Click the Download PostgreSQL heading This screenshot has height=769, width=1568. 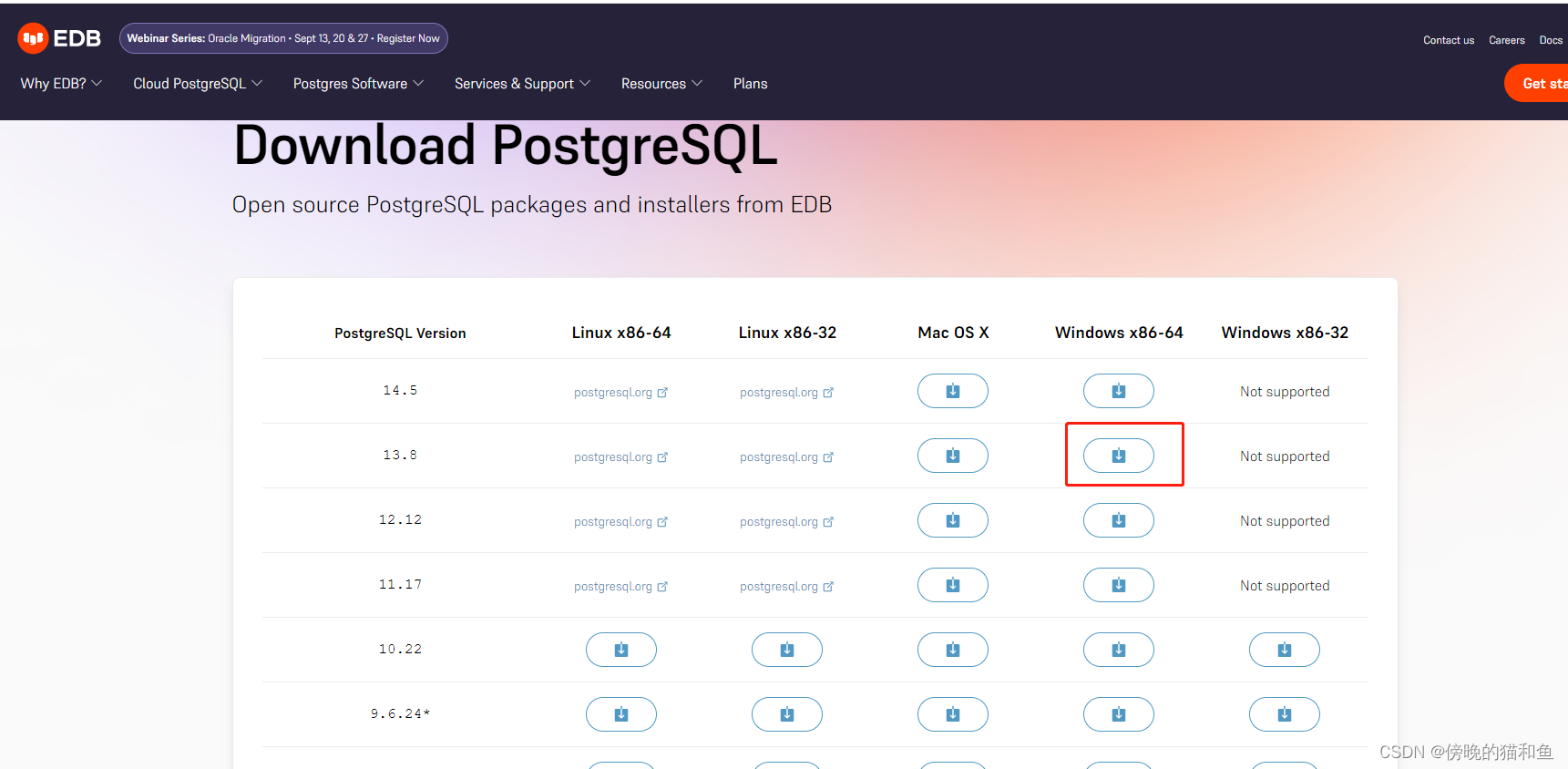pos(506,146)
